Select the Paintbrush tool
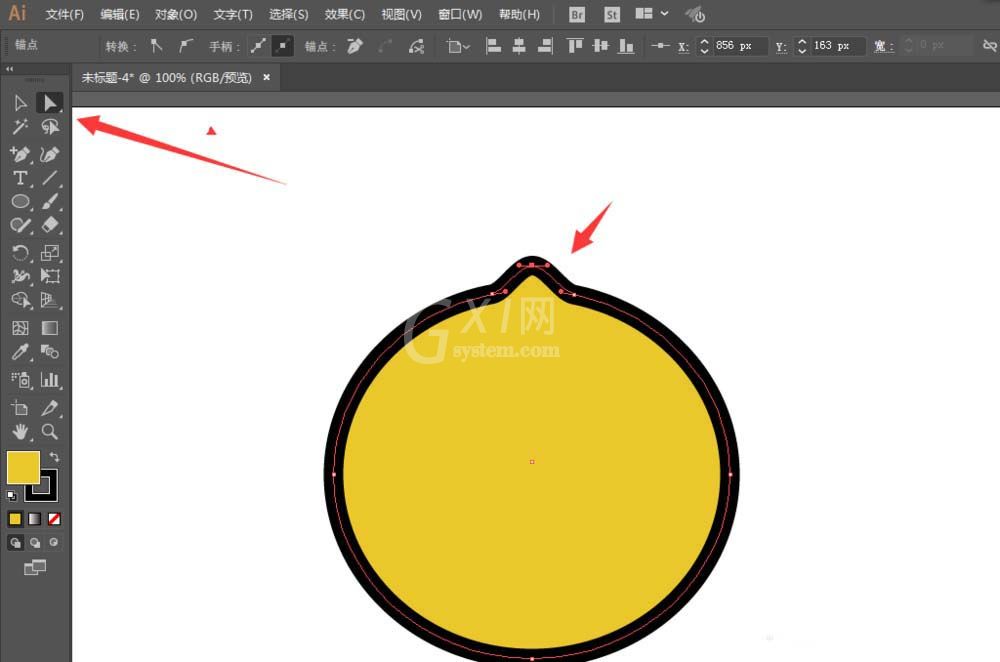 [x=50, y=202]
